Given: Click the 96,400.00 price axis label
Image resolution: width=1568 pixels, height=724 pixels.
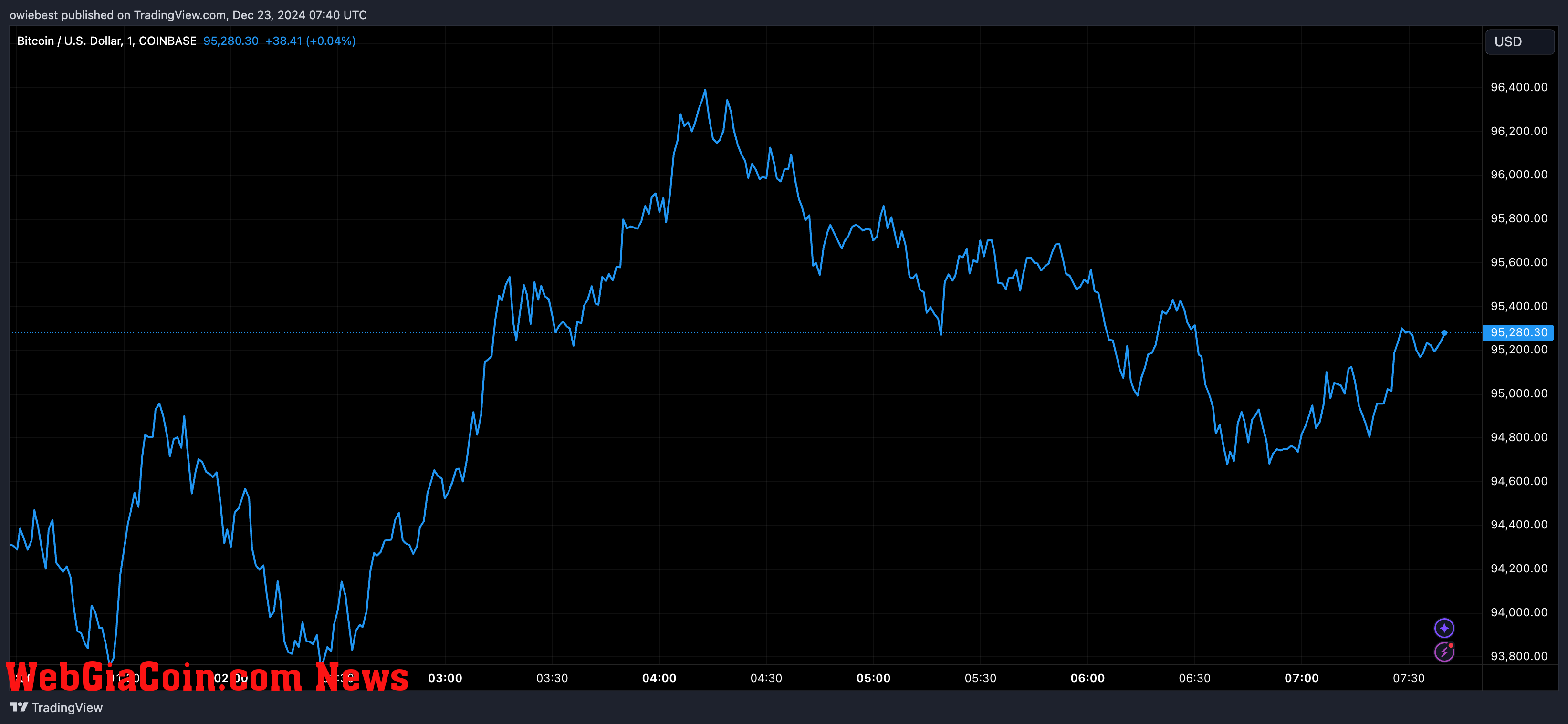Looking at the screenshot, I should [x=1519, y=87].
